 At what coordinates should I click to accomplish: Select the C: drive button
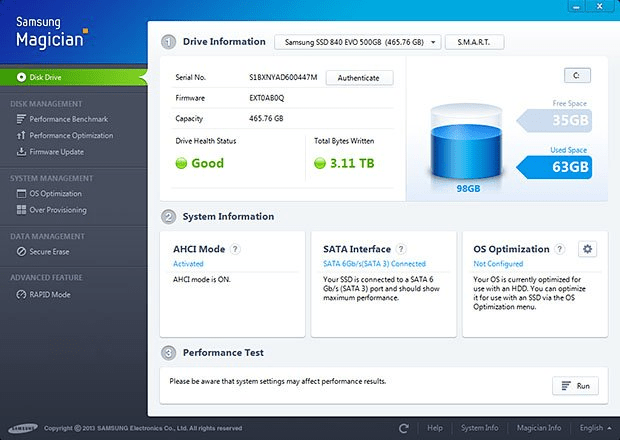coord(577,76)
